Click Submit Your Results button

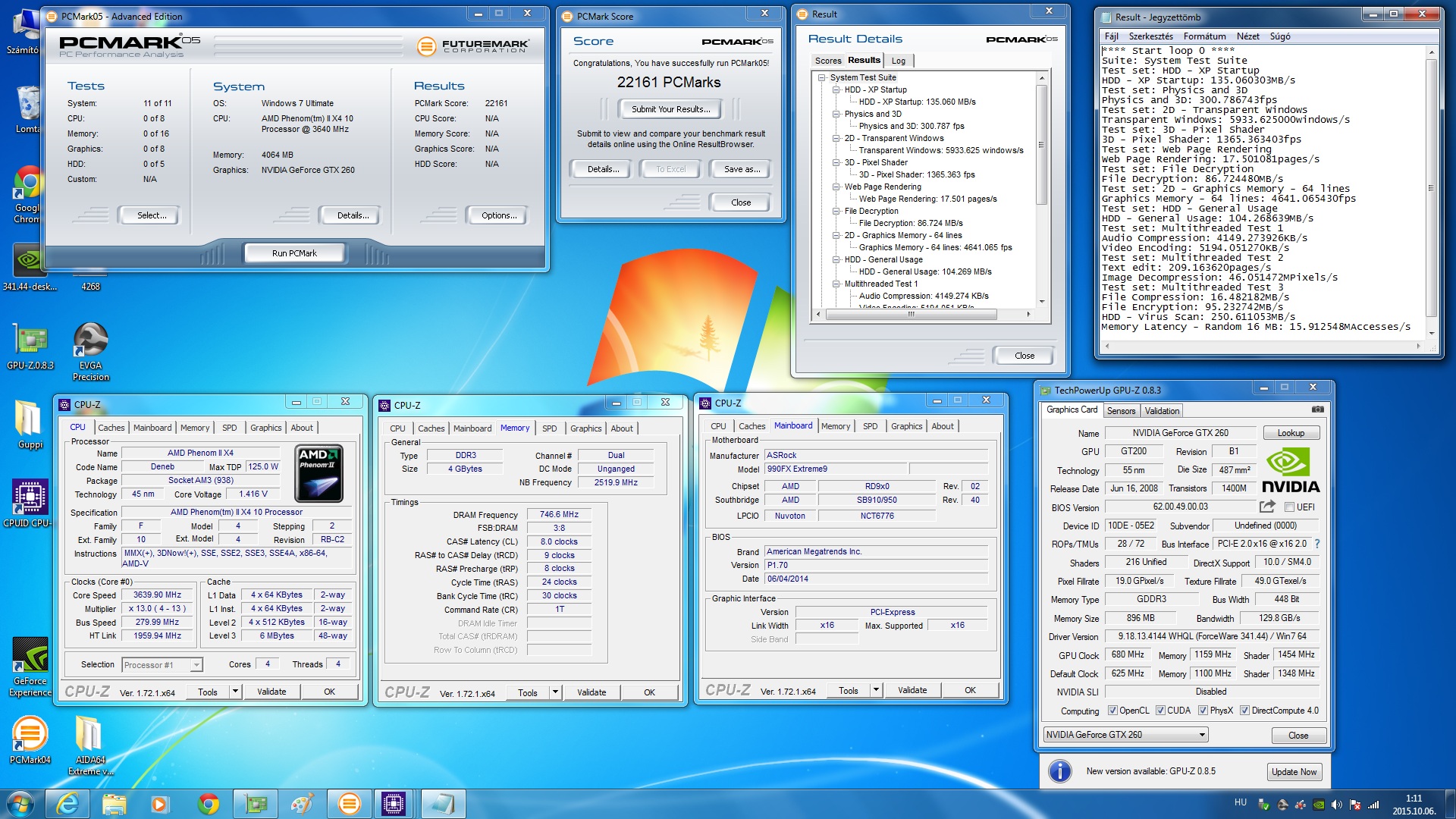click(671, 109)
